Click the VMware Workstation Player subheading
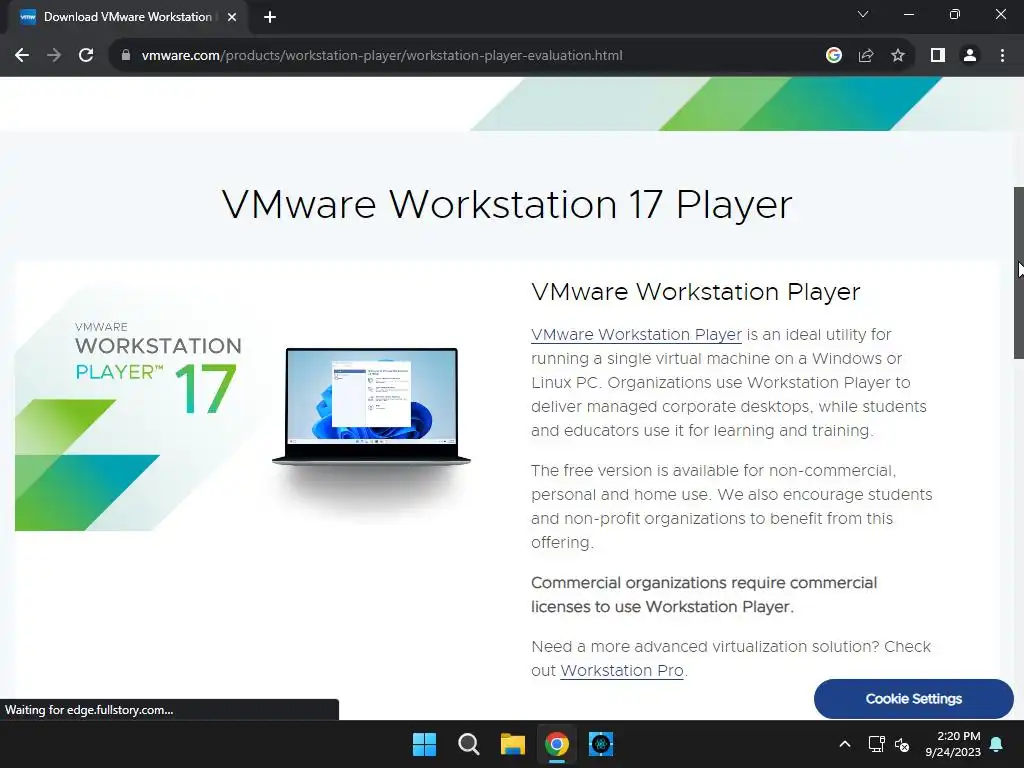The image size is (1024, 768). pos(696,292)
